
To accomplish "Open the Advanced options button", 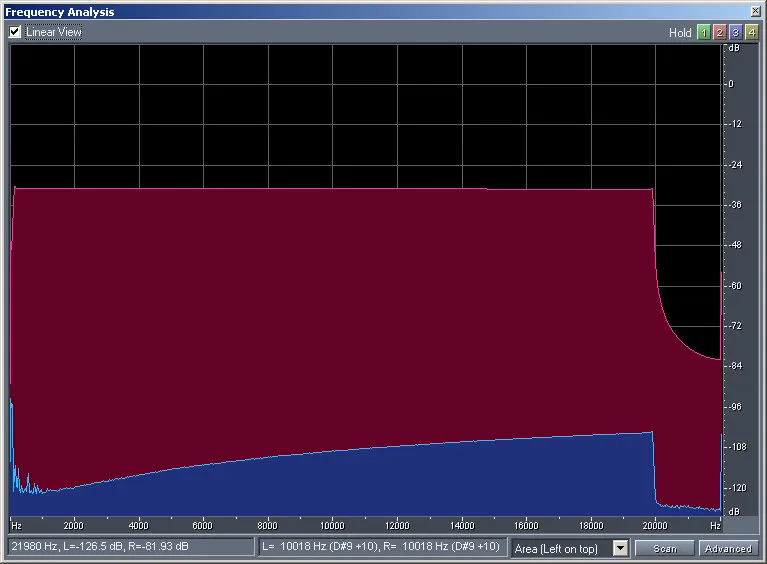I will [x=728, y=548].
